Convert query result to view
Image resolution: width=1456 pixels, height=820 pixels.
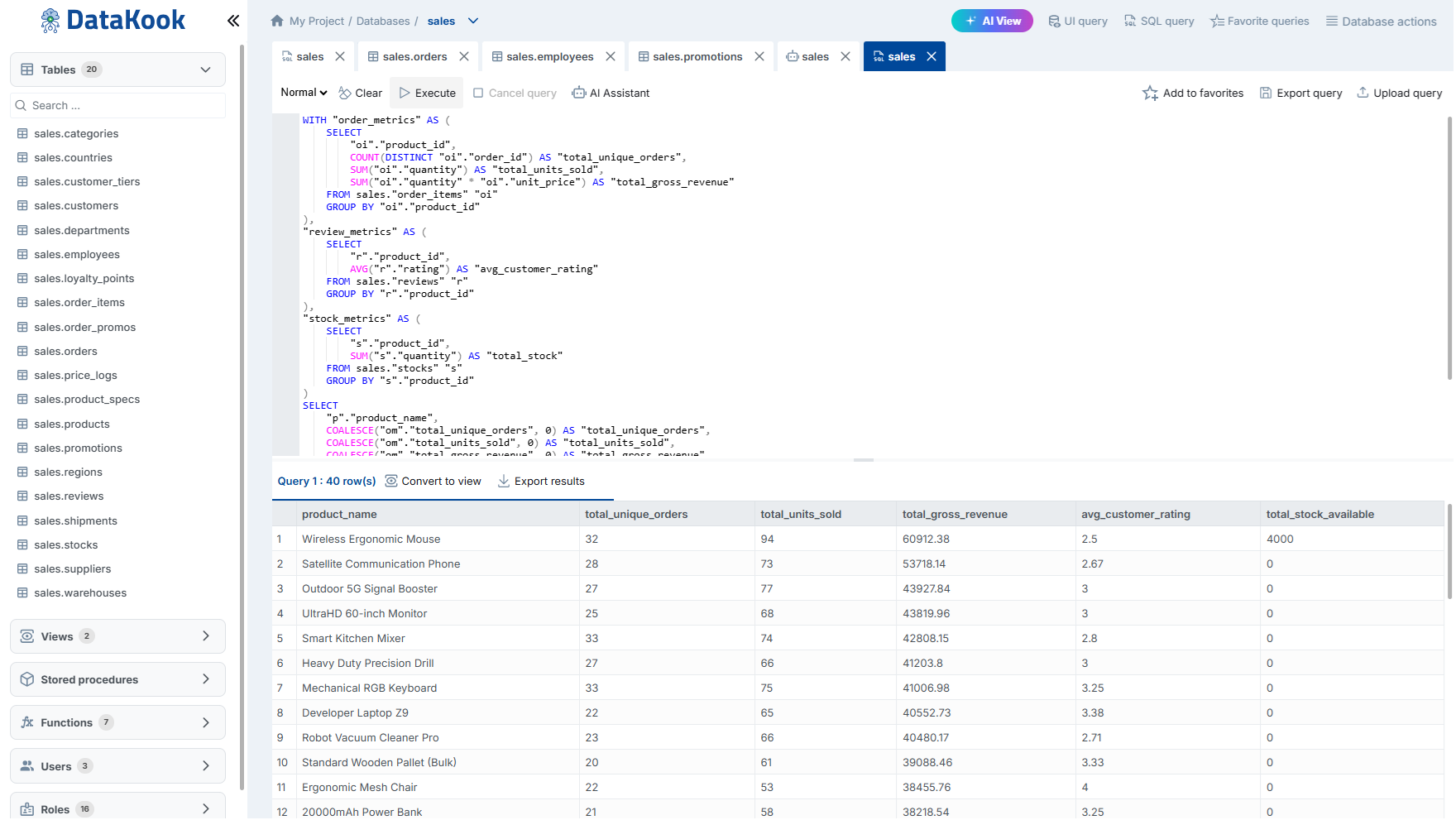(433, 481)
